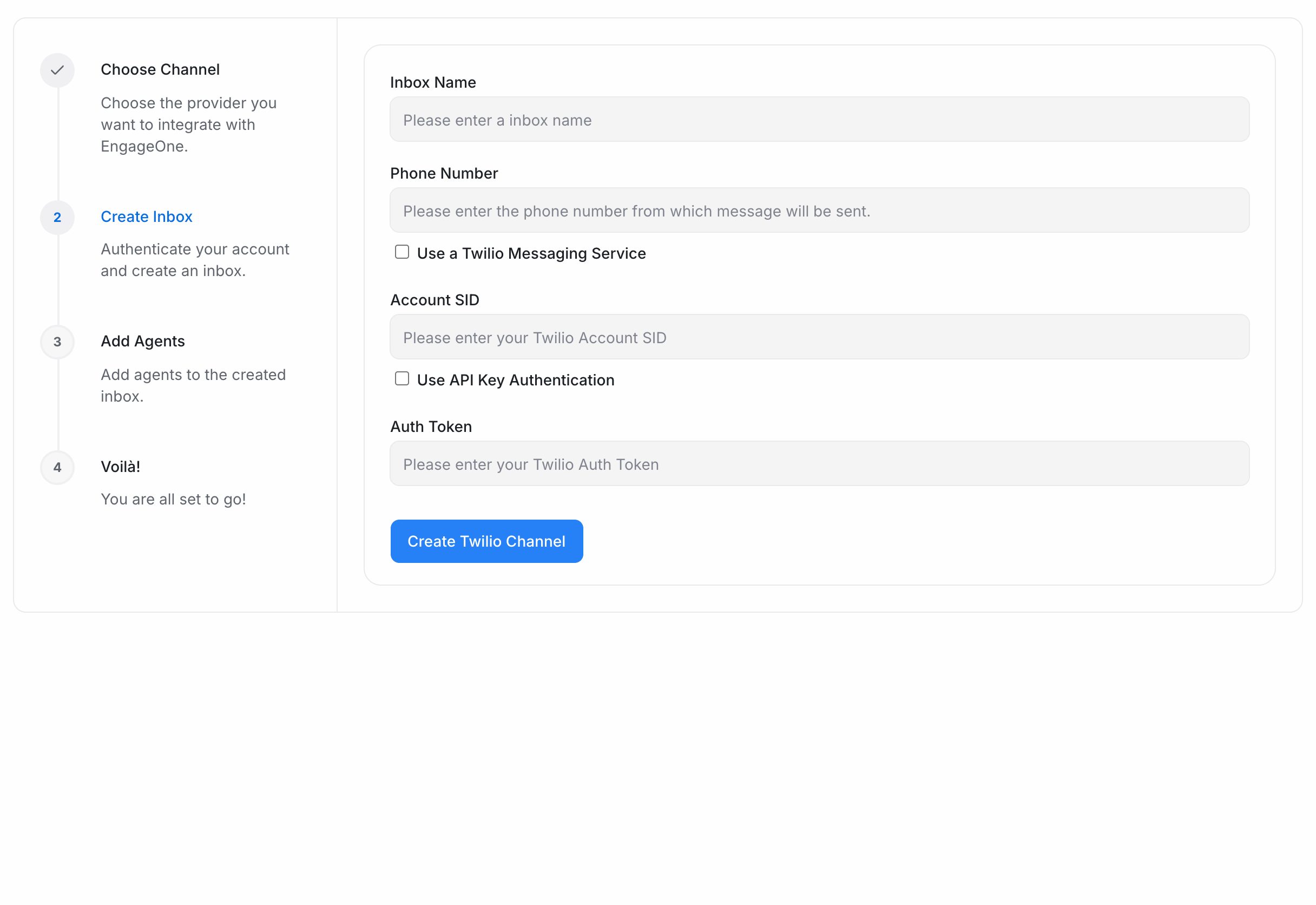The width and height of the screenshot is (1316, 905).
Task: Click into the Phone Number field
Action: (x=820, y=210)
